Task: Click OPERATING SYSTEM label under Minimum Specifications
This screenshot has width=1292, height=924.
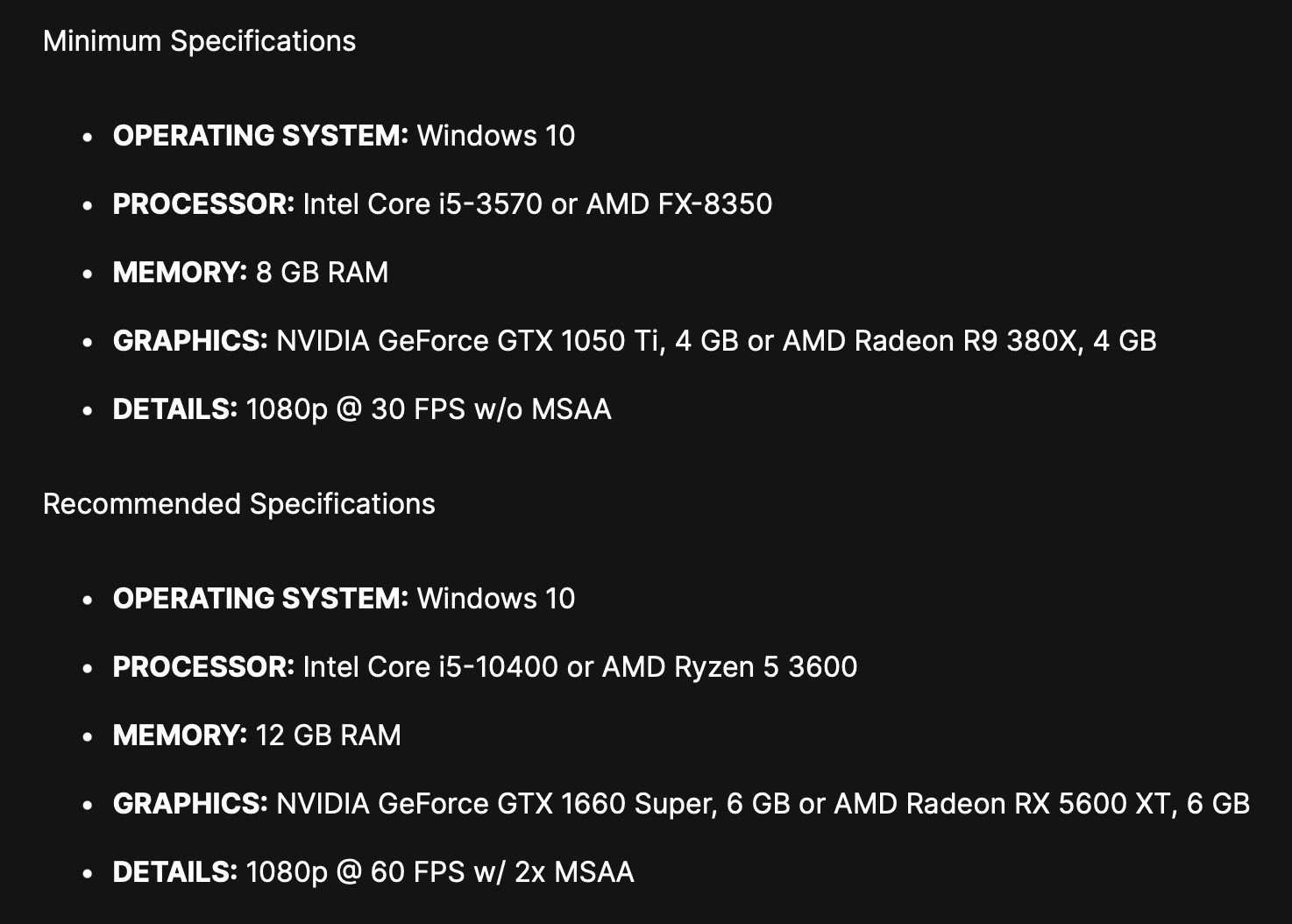Action: pyautogui.click(x=260, y=136)
